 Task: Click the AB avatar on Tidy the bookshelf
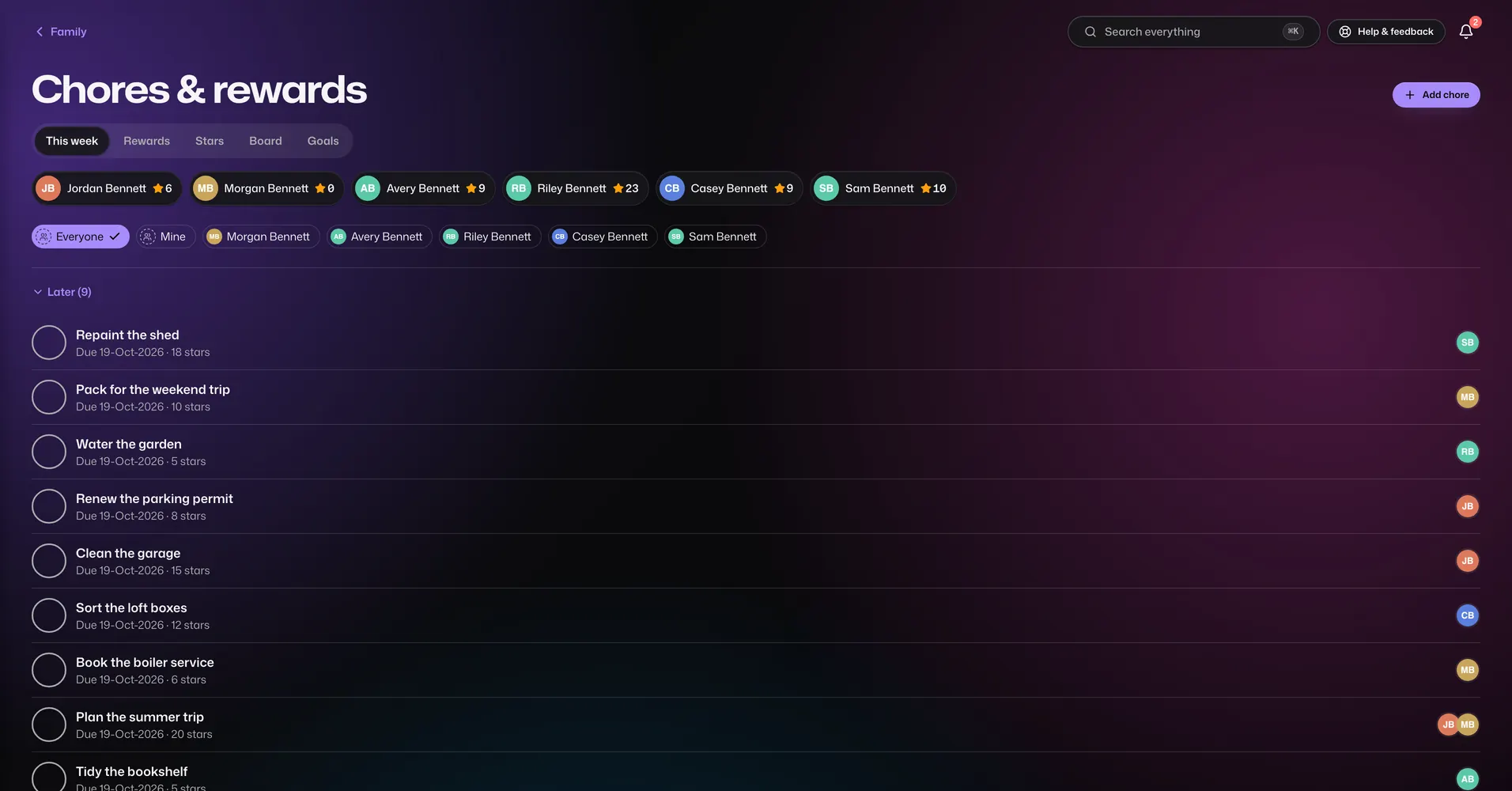(1468, 779)
